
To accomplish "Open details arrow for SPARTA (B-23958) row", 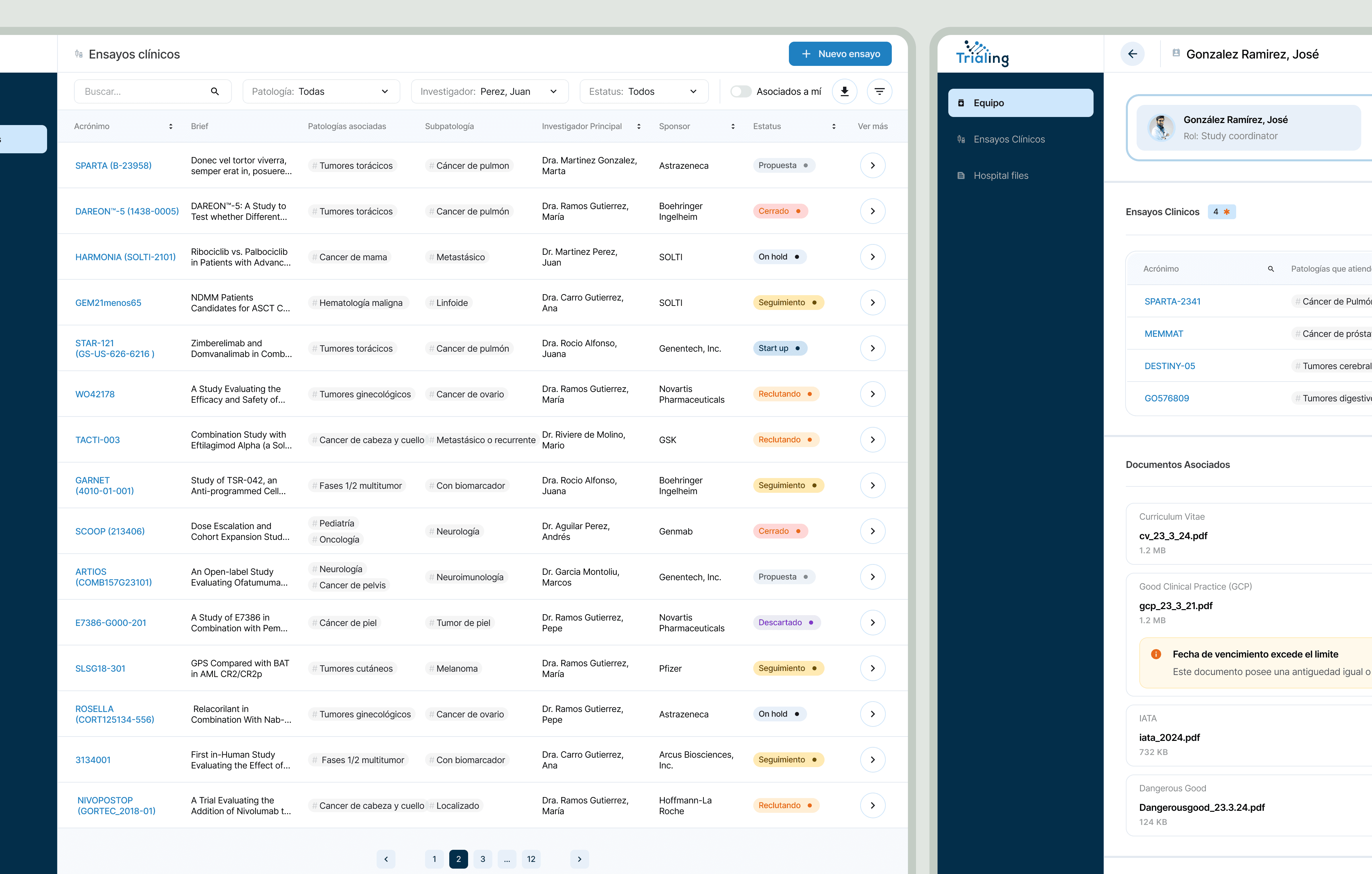I will (872, 166).
